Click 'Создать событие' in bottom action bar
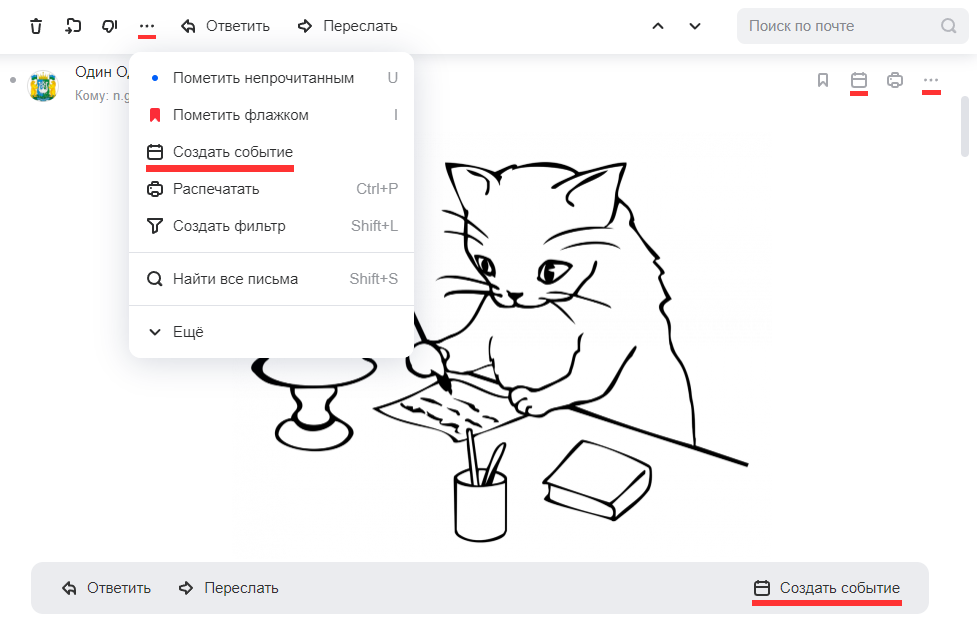 (x=827, y=588)
